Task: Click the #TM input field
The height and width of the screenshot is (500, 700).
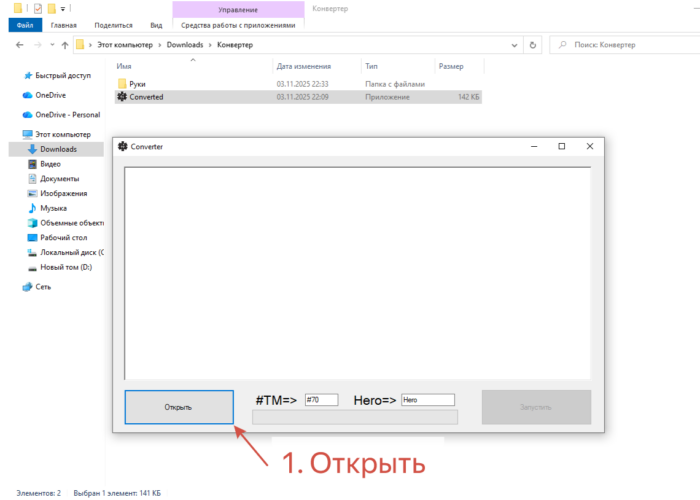Action: [321, 400]
